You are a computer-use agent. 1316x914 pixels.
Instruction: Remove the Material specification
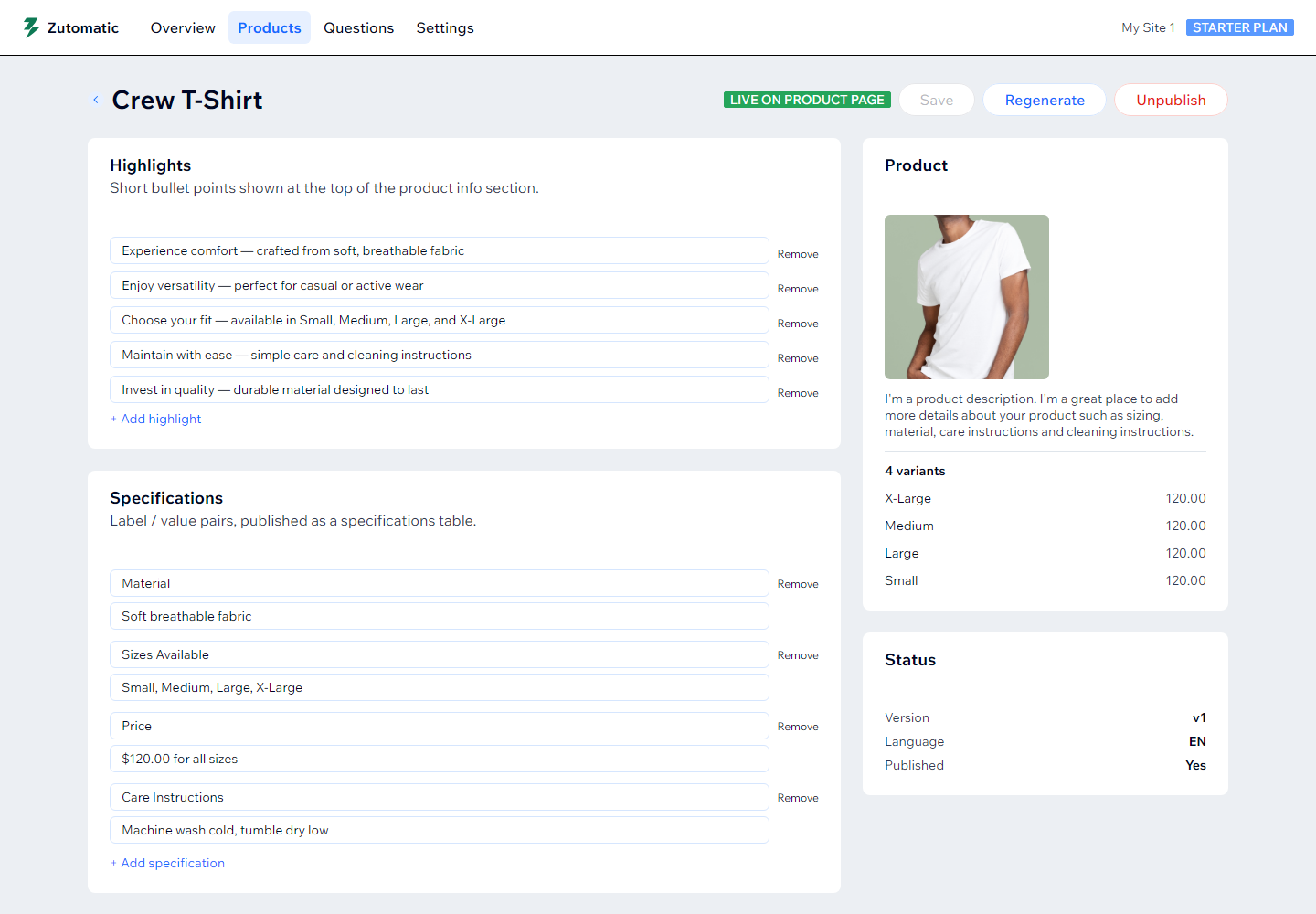pyautogui.click(x=798, y=584)
